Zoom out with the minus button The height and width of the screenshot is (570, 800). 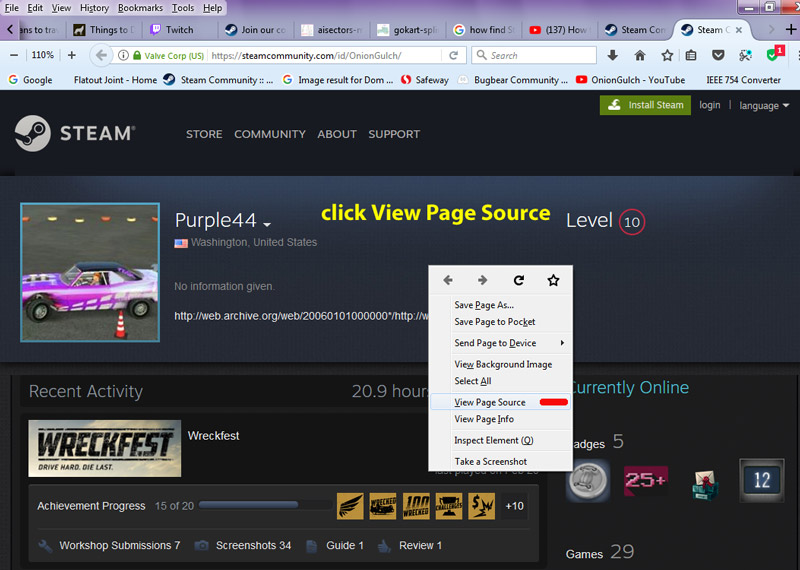point(14,55)
